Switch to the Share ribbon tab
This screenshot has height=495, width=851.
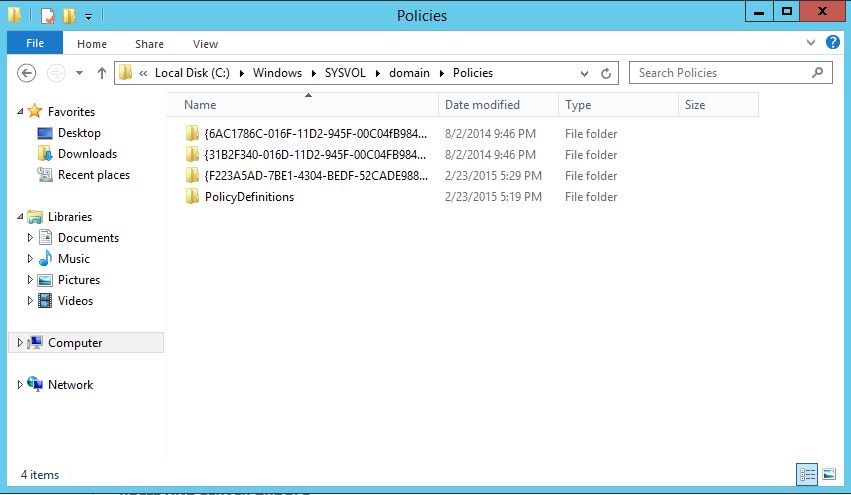[149, 44]
